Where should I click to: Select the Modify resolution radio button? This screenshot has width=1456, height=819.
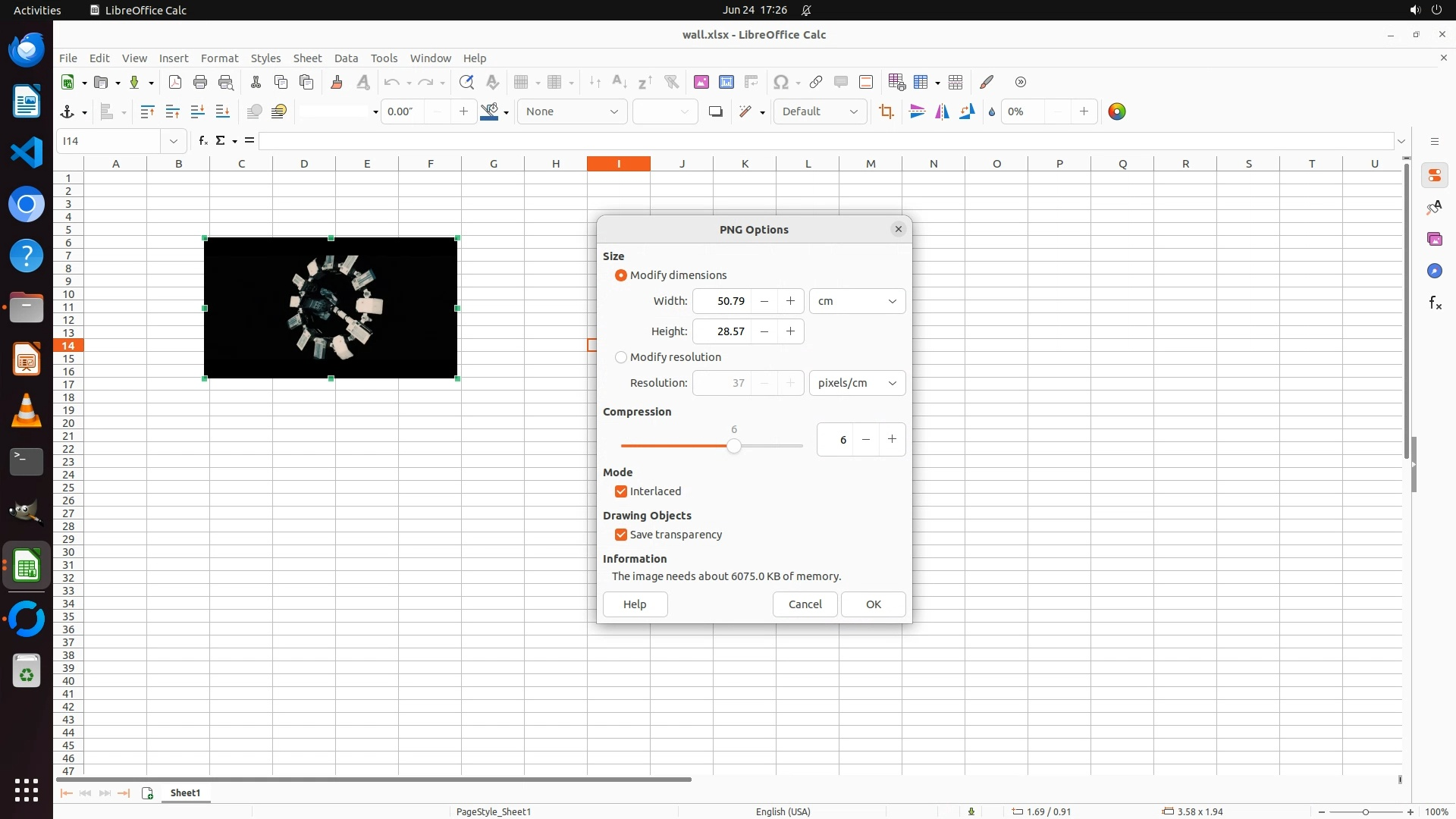621,357
